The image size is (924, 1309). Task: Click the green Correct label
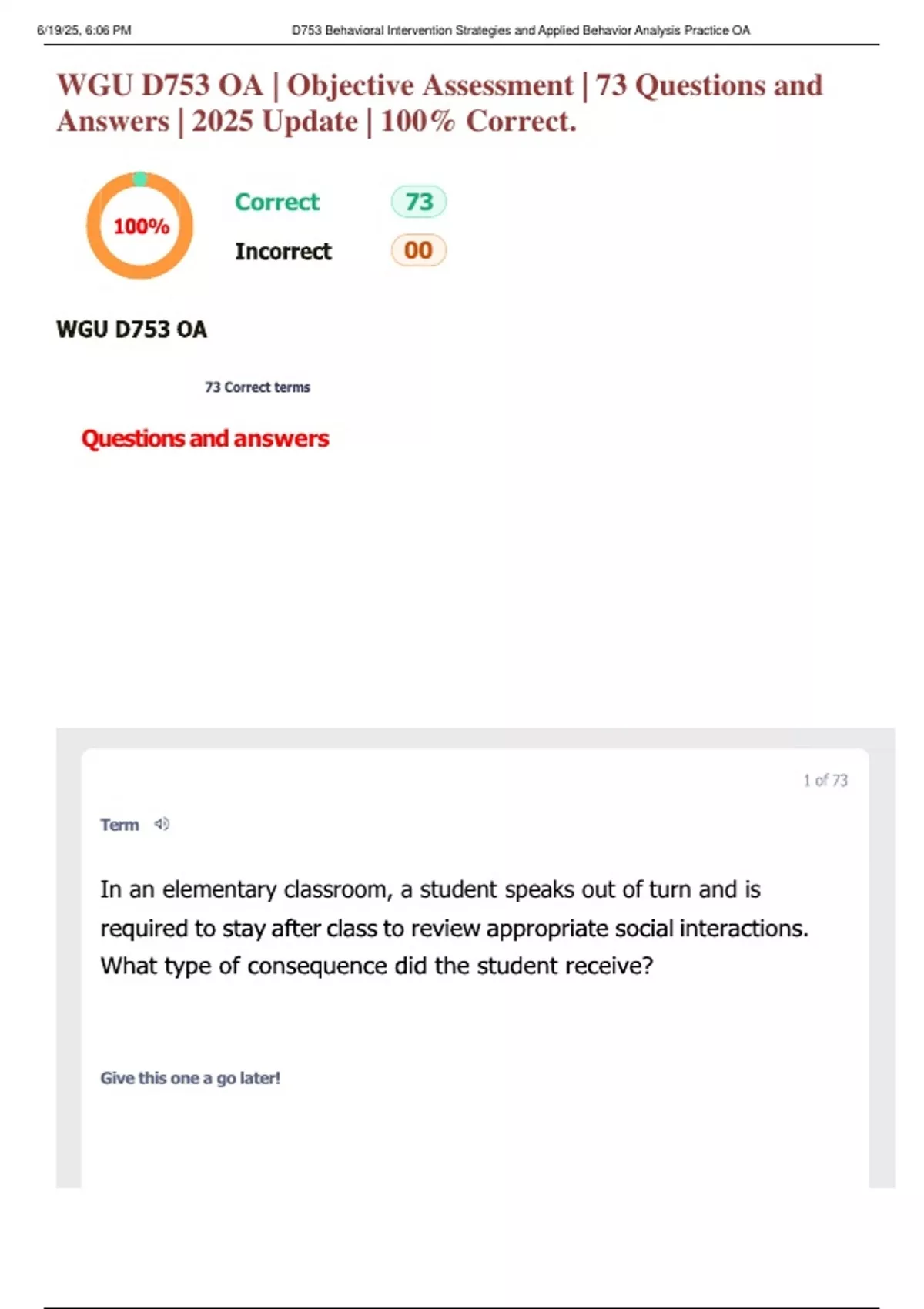[x=276, y=202]
